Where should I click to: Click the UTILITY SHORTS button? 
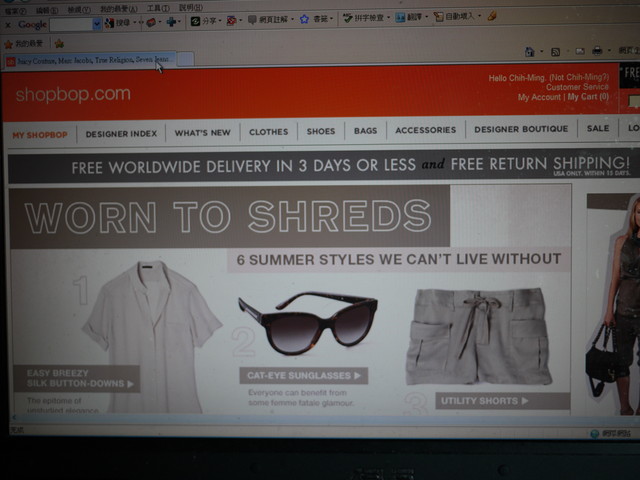[x=502, y=401]
